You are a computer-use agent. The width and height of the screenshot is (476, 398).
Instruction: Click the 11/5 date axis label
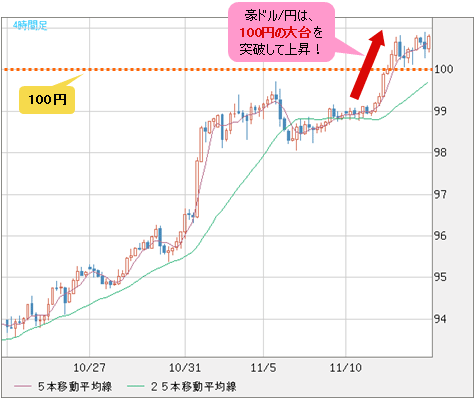click(263, 368)
